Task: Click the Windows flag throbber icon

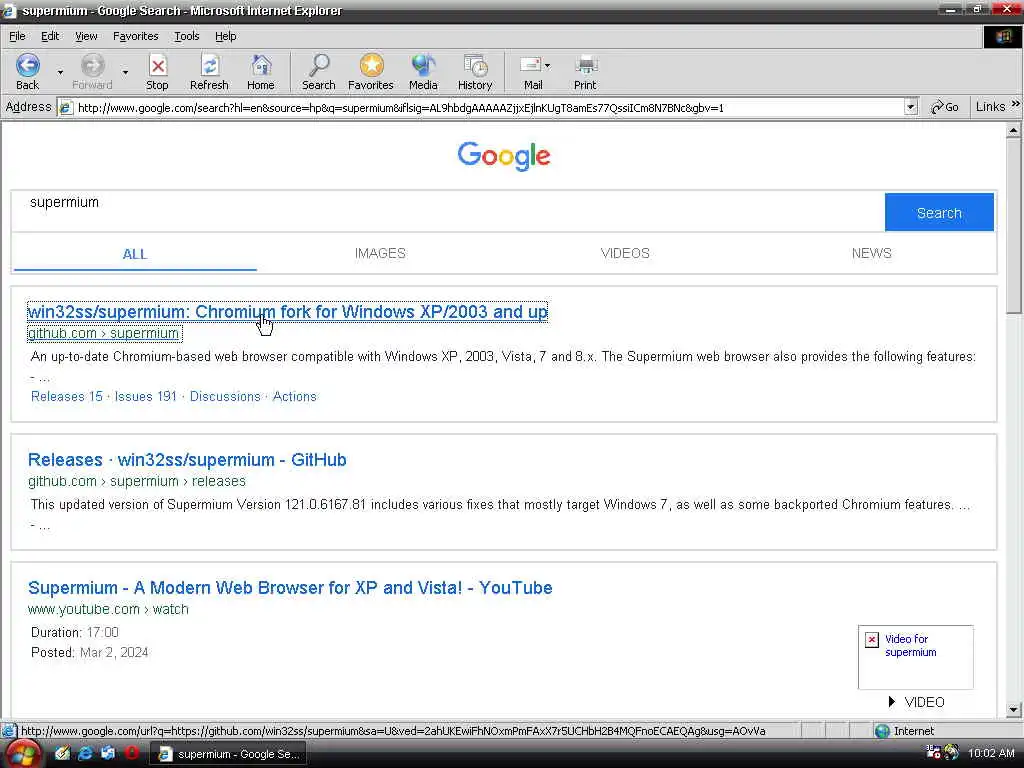Action: click(1002, 37)
